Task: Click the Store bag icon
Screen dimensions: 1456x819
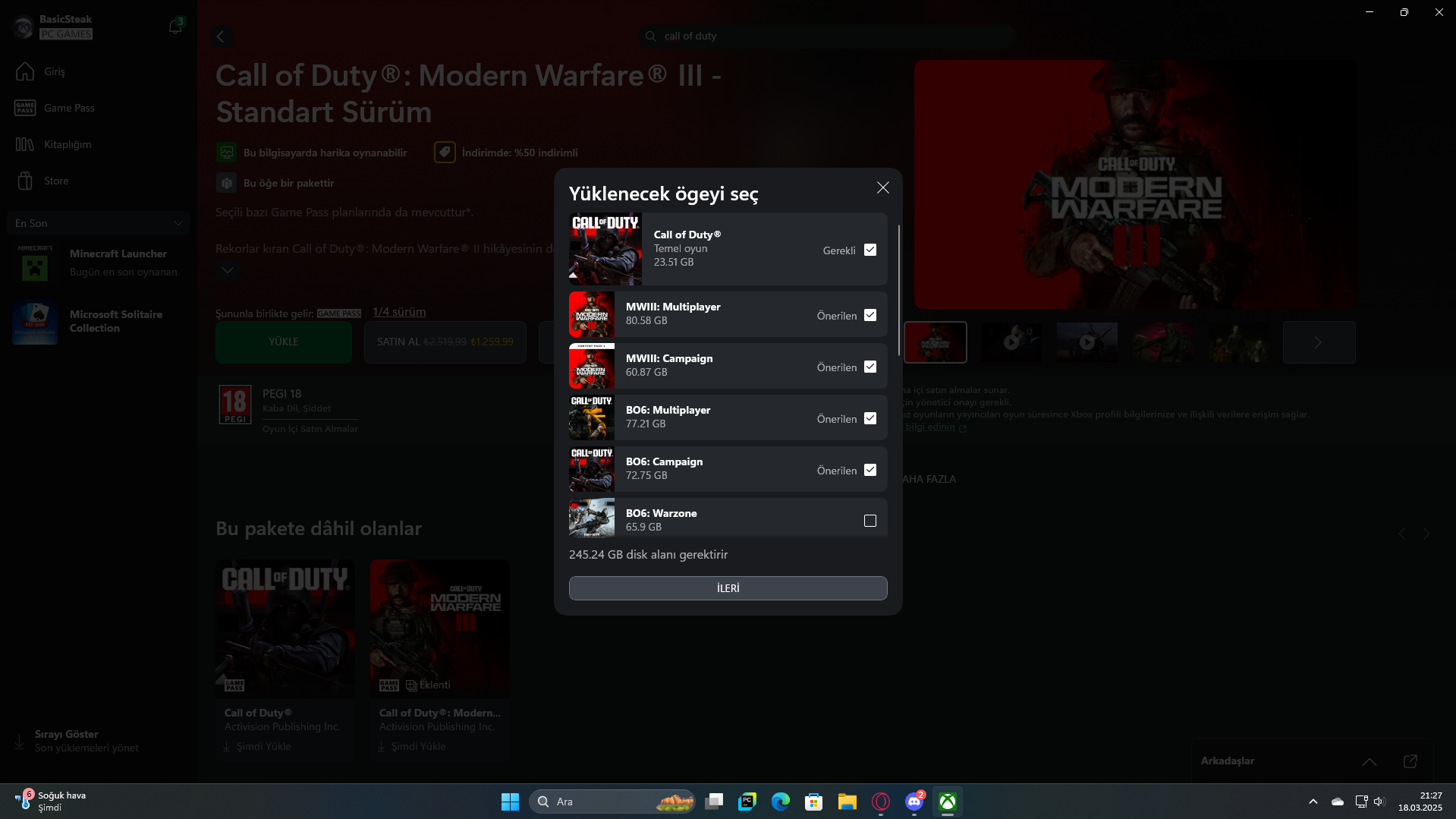Action: (x=25, y=181)
